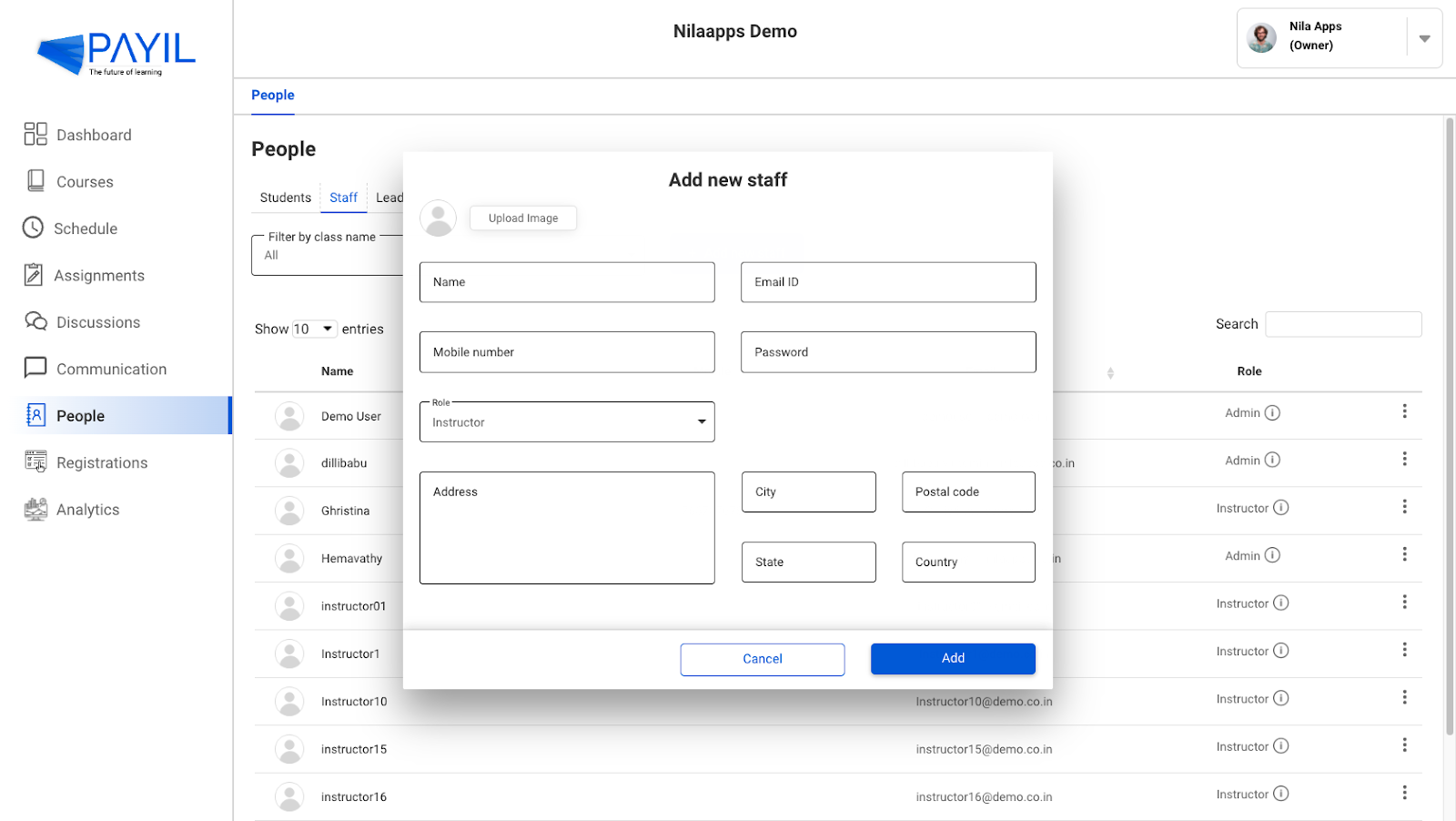
Task: Focus the Mobile number field
Action: coord(567,352)
